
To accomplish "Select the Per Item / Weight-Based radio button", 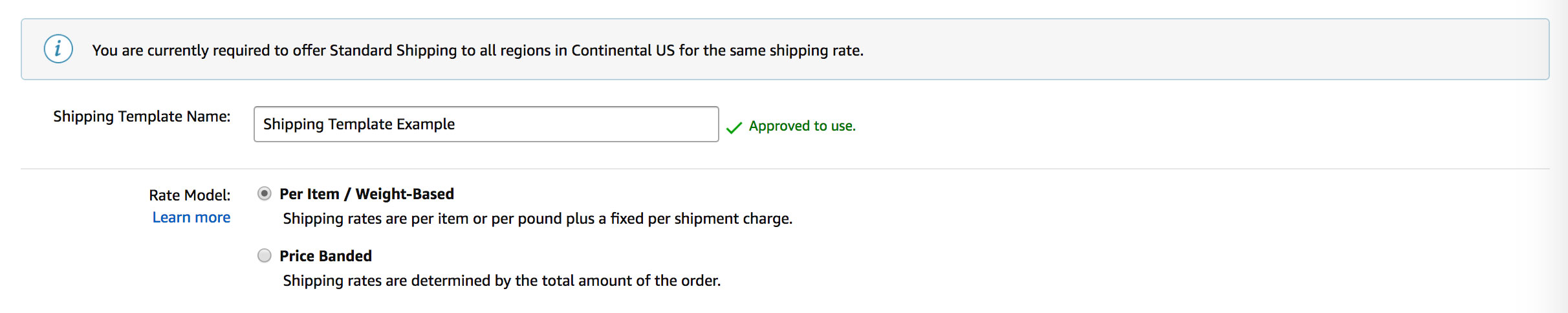I will coord(264,193).
